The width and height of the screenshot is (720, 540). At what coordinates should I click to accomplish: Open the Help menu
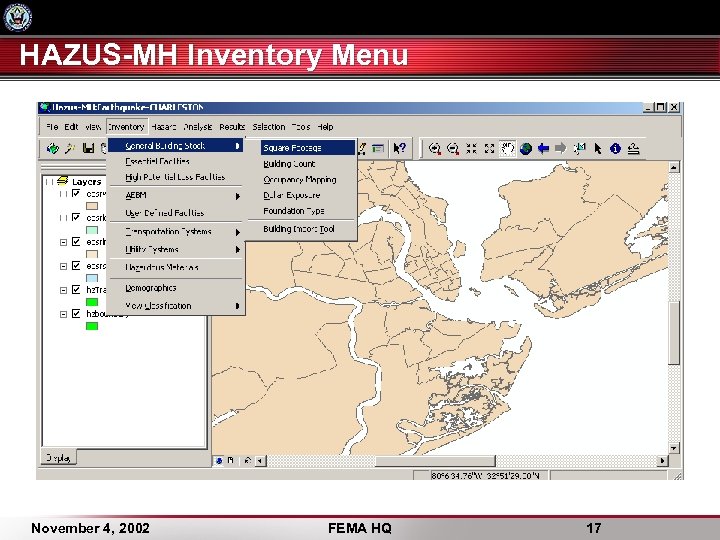coord(325,127)
